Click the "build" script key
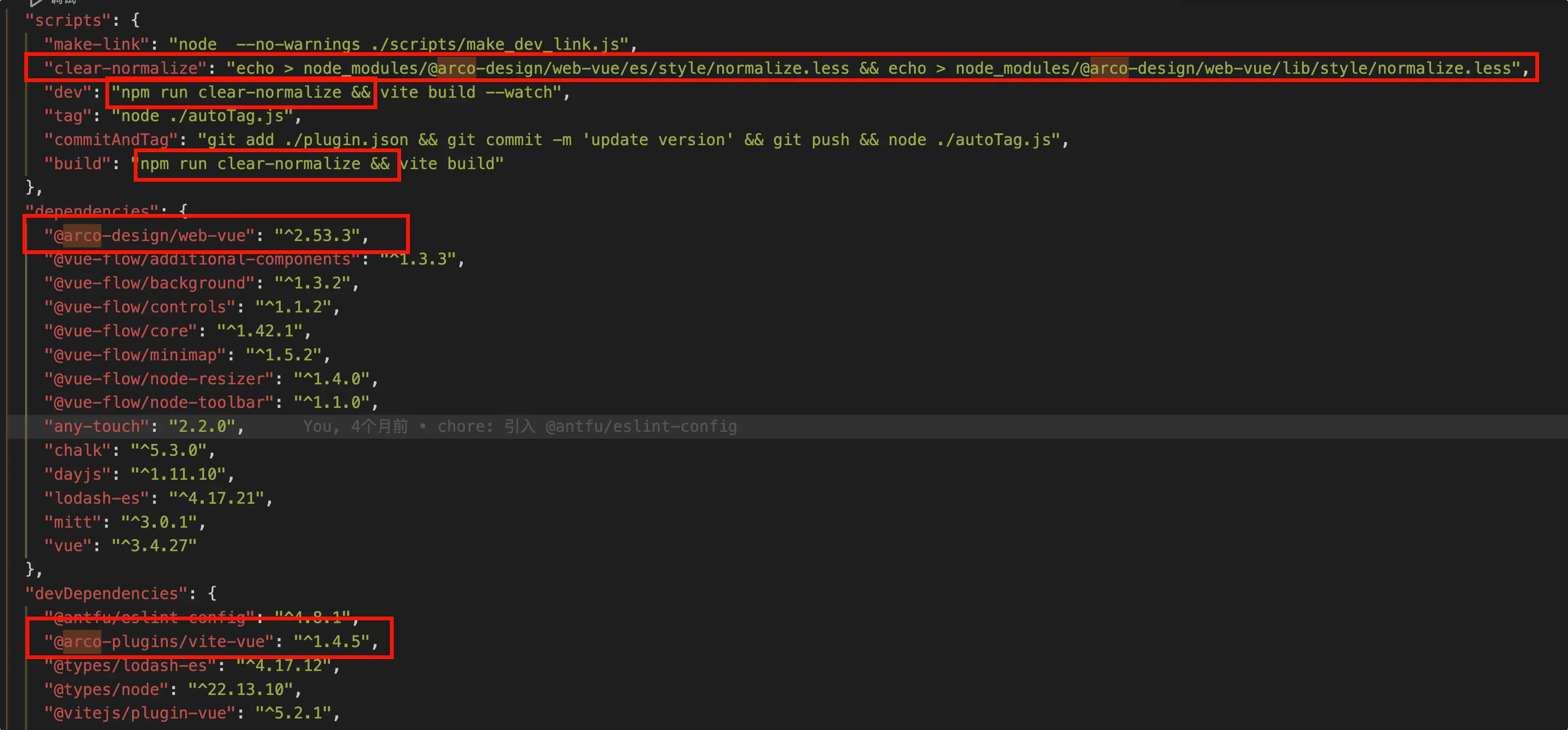 (77, 164)
